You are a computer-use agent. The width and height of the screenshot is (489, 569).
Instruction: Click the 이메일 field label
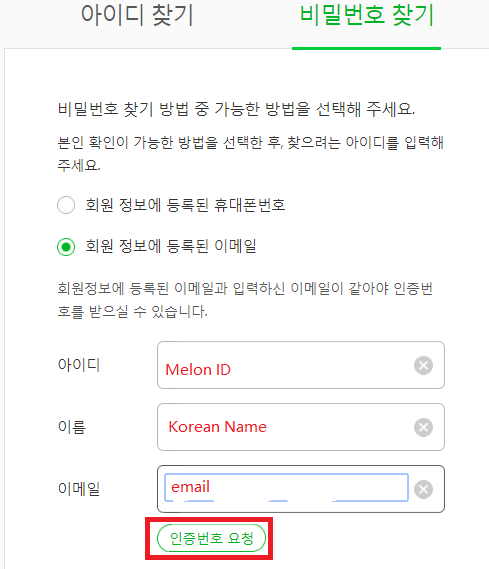point(79,489)
